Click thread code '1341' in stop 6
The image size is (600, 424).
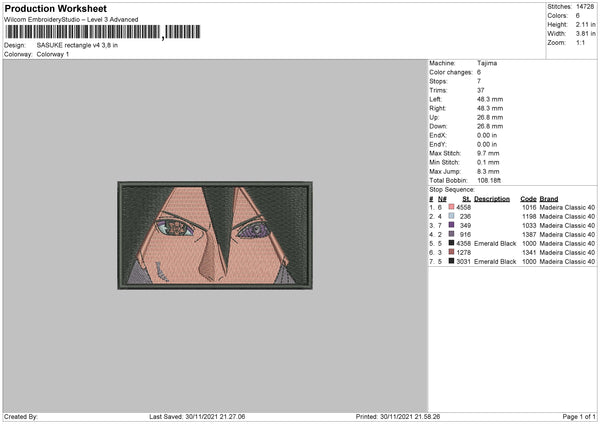point(529,252)
